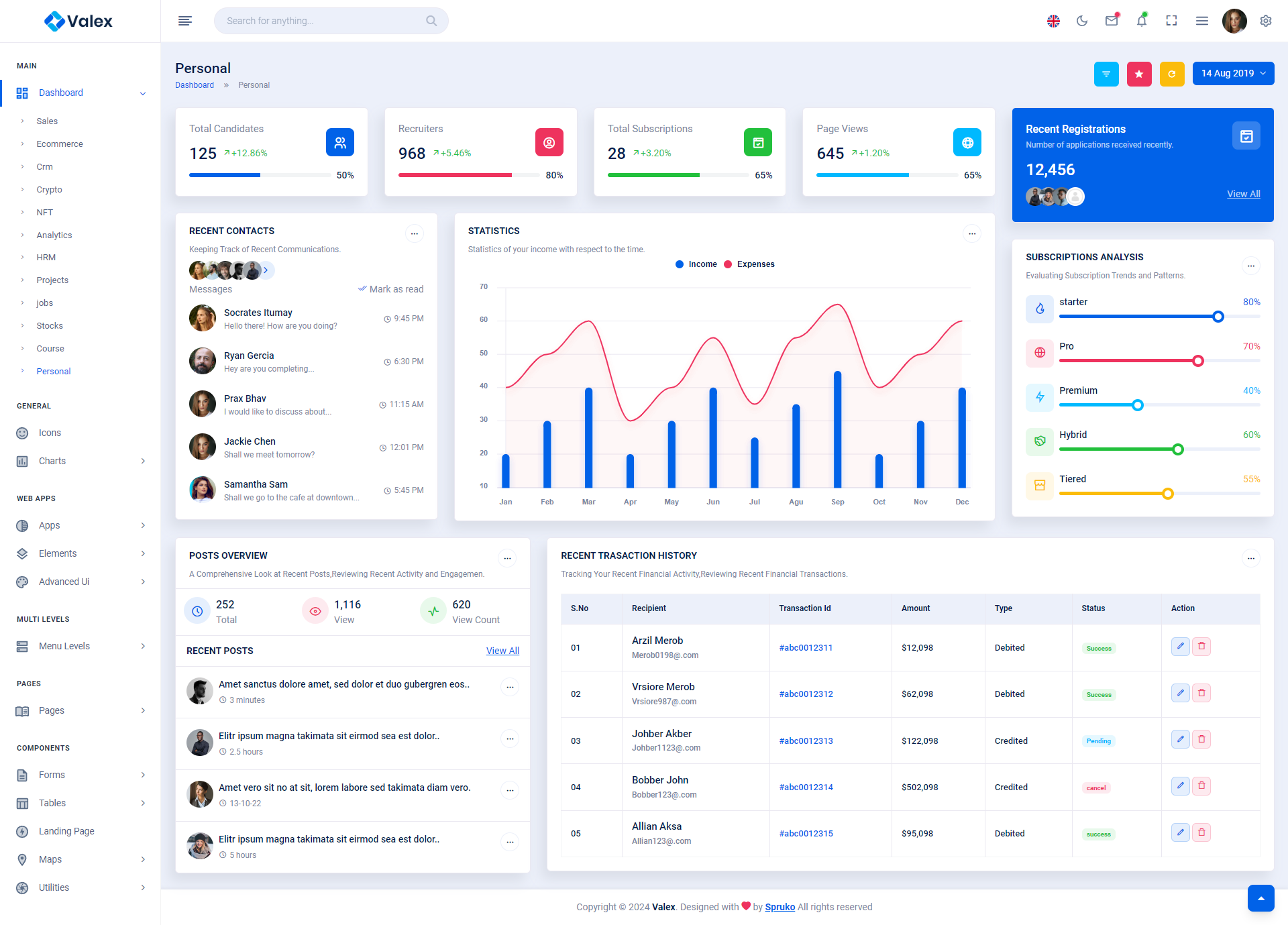
Task: Click View All in Recent Registrations
Action: pyautogui.click(x=1243, y=194)
